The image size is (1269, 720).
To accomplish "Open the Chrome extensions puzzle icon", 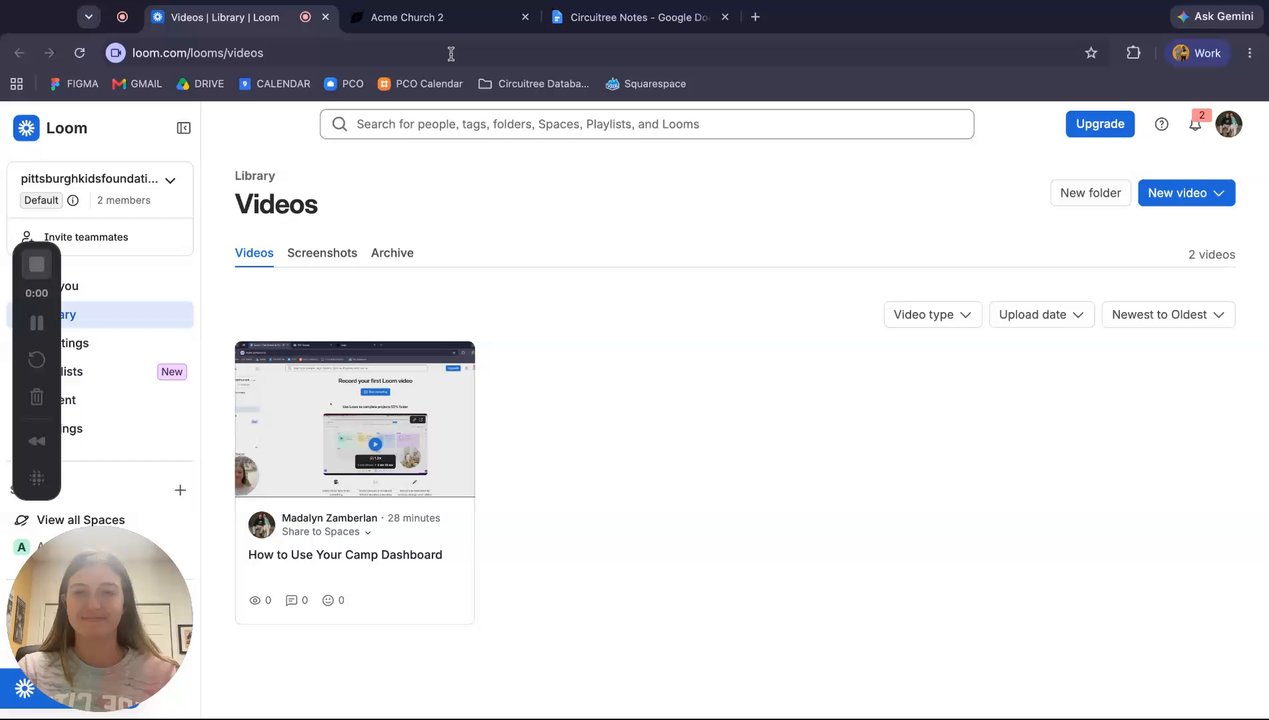I will [1133, 53].
